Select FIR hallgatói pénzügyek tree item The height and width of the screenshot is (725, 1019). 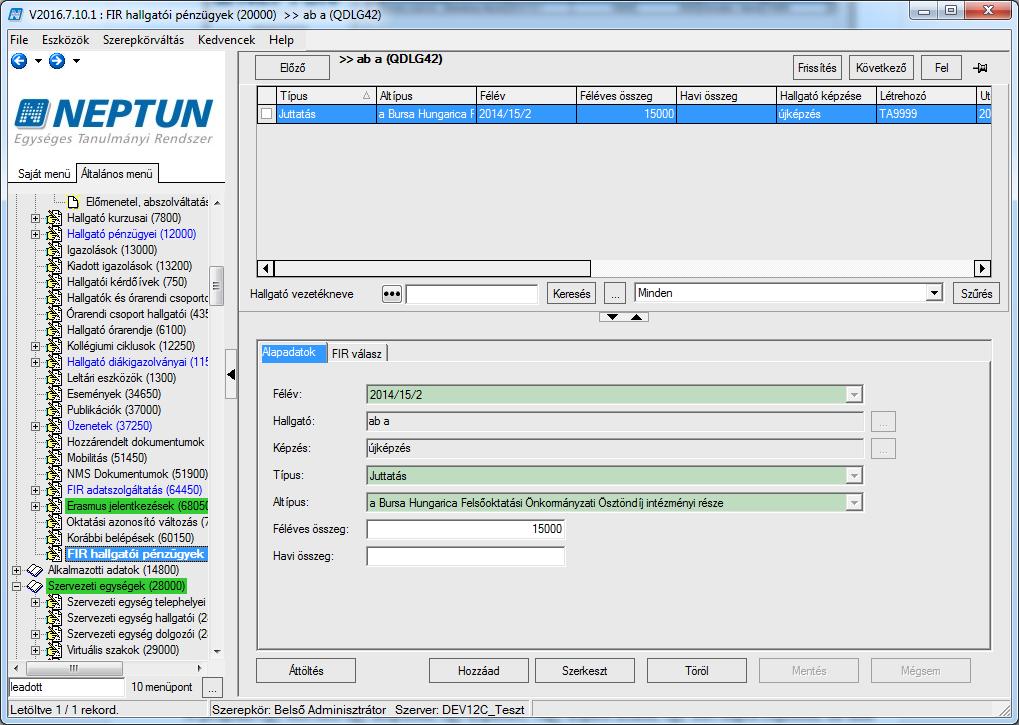[x=136, y=554]
